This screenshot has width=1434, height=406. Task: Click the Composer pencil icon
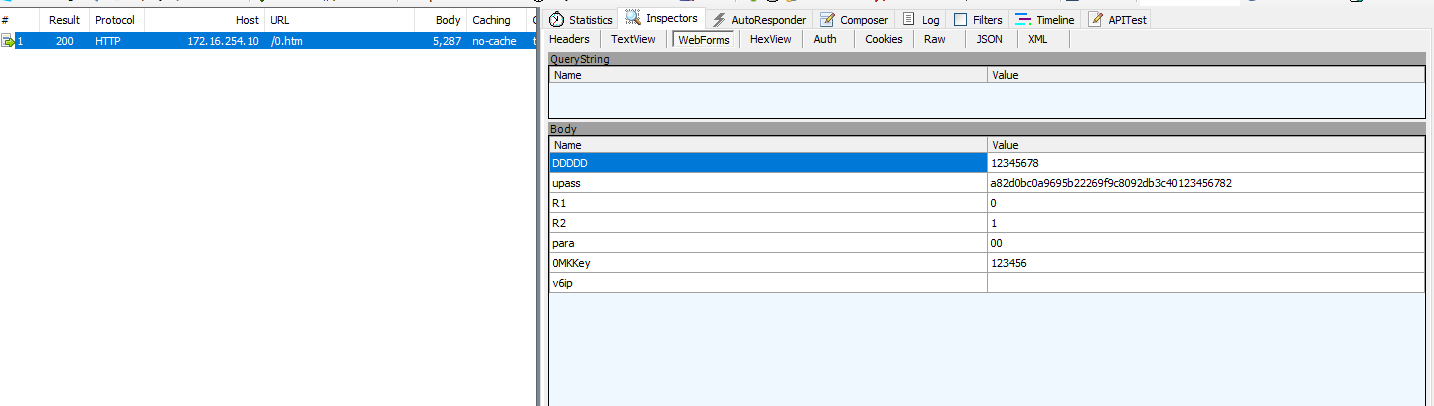(x=827, y=19)
